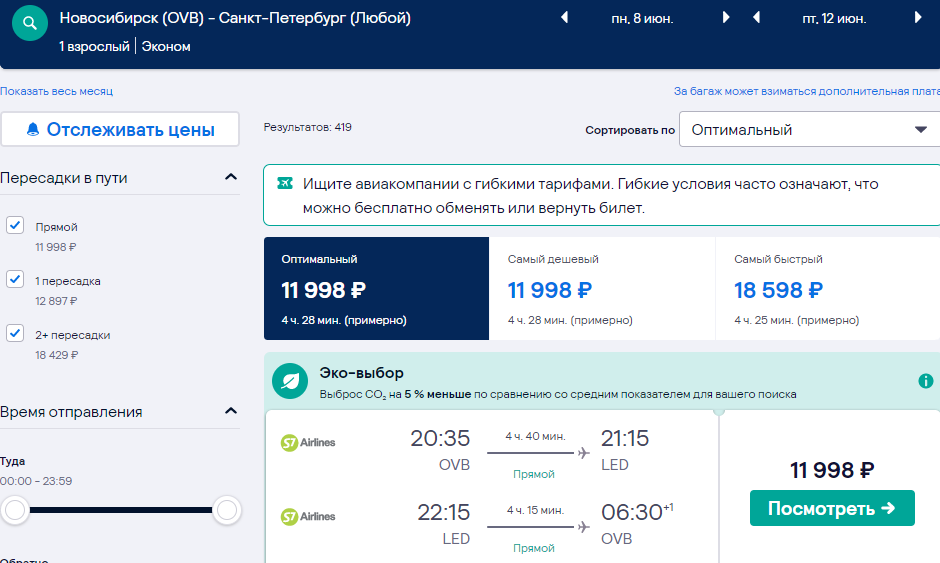
Task: Click Прямой label under 4 ч. 40 мин.
Action: (x=534, y=474)
